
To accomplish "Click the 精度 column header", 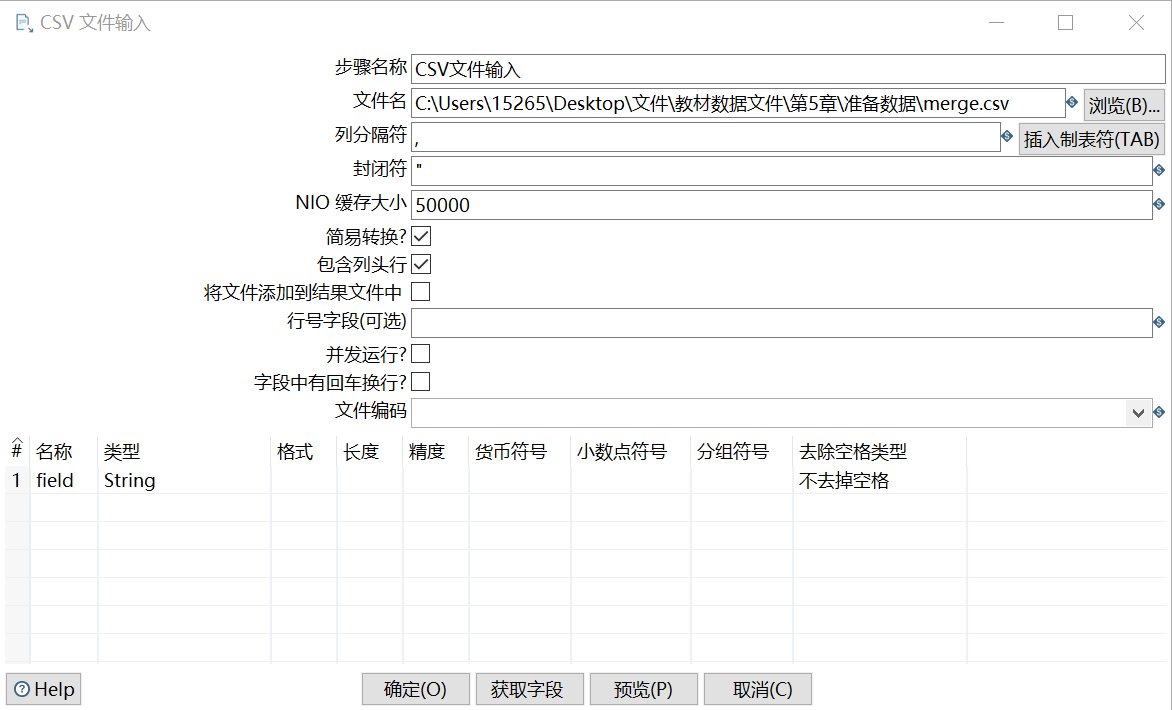I will [x=435, y=451].
